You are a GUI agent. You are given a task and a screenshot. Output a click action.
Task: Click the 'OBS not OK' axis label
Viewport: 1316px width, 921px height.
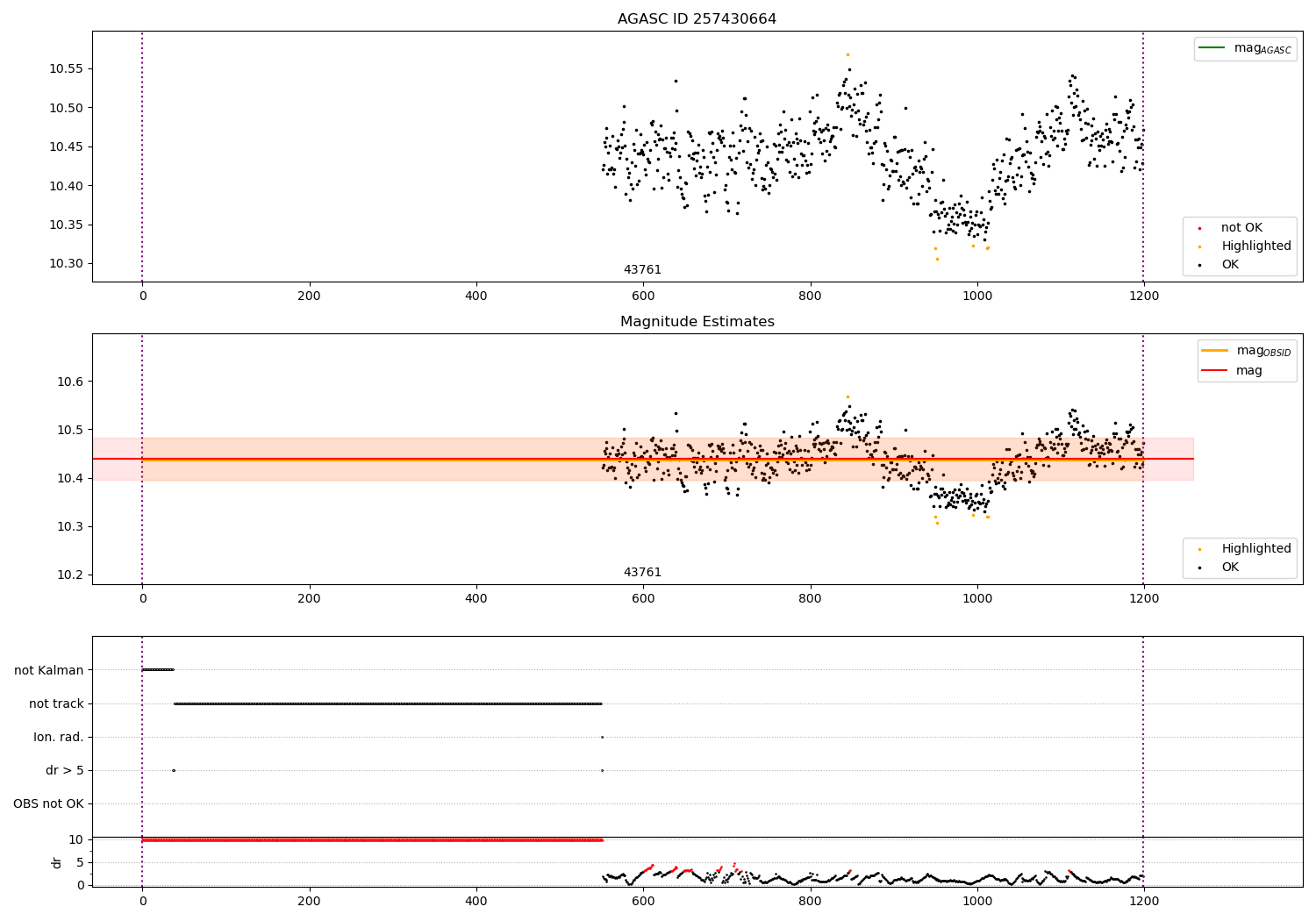coord(48,803)
